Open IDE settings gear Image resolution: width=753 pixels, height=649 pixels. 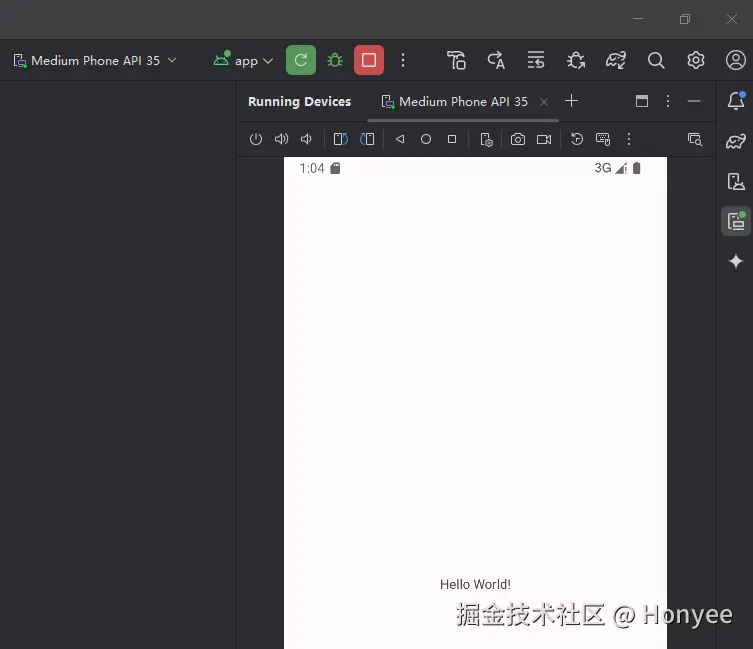[695, 61]
